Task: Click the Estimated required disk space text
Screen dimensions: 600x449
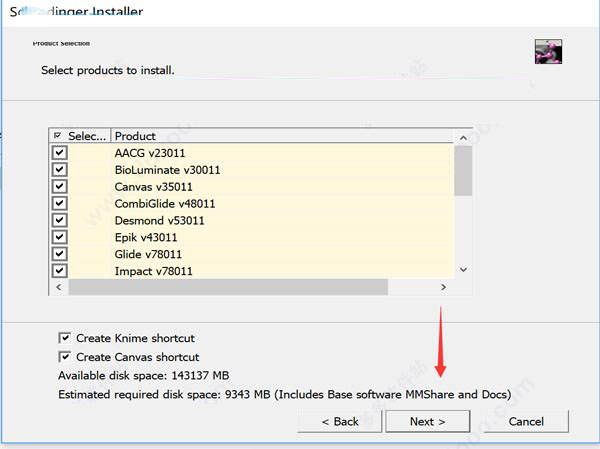Action: (x=285, y=394)
